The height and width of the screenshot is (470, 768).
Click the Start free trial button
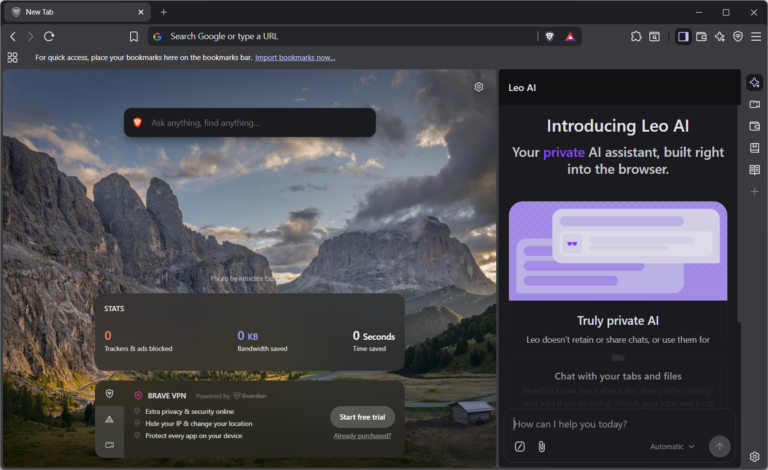tap(362, 417)
